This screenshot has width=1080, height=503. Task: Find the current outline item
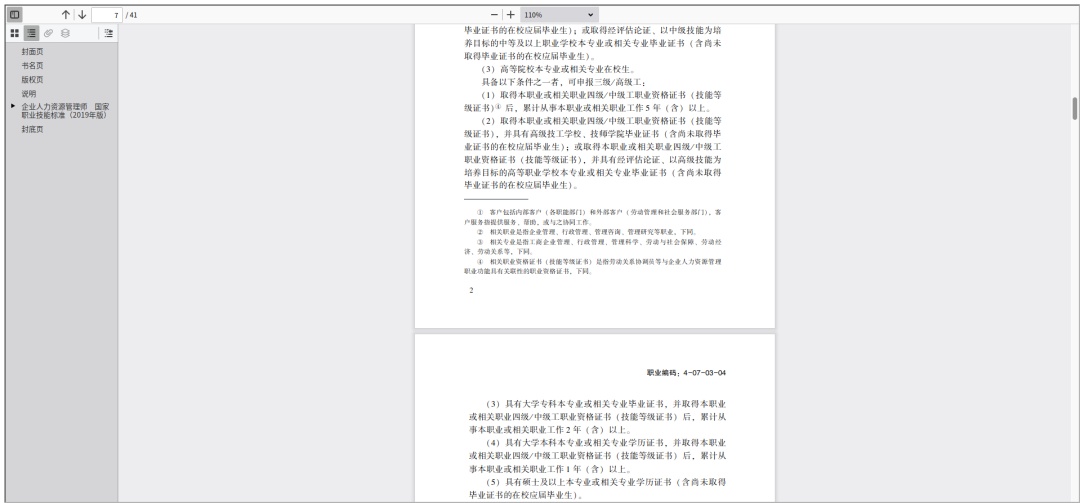click(107, 32)
